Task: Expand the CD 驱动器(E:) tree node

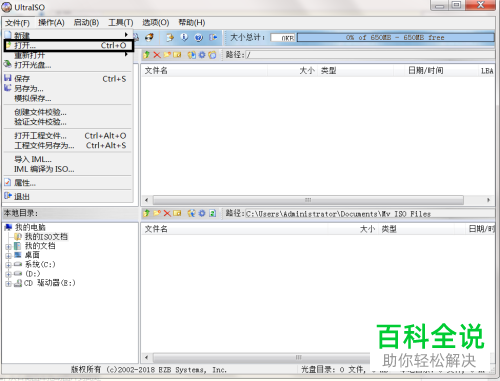Action: point(8,283)
